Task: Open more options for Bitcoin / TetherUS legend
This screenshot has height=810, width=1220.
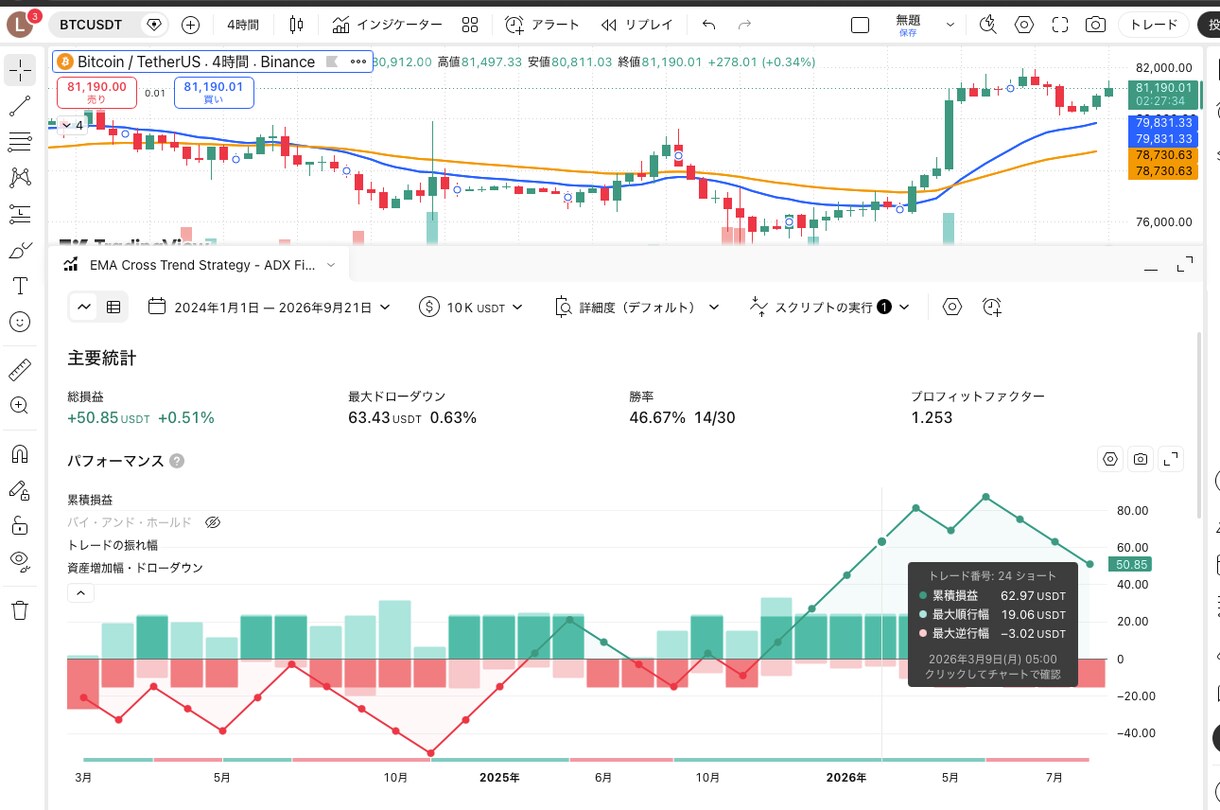Action: pos(358,61)
